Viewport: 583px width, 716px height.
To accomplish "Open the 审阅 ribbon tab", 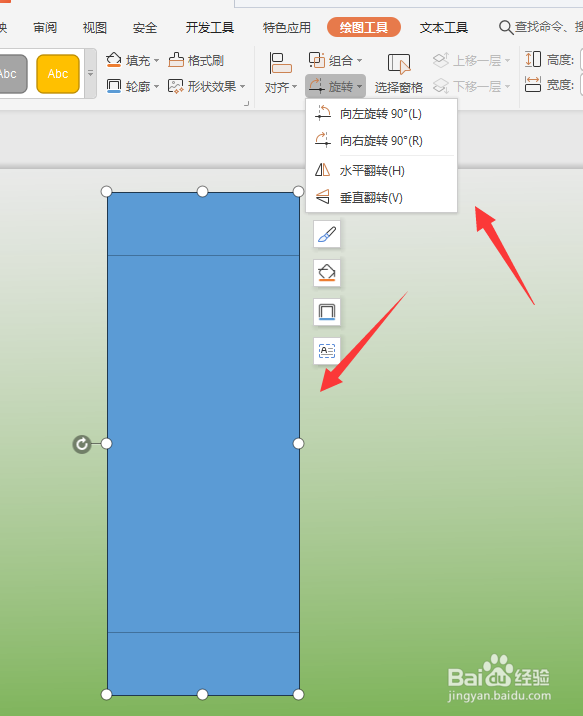I will (x=45, y=28).
